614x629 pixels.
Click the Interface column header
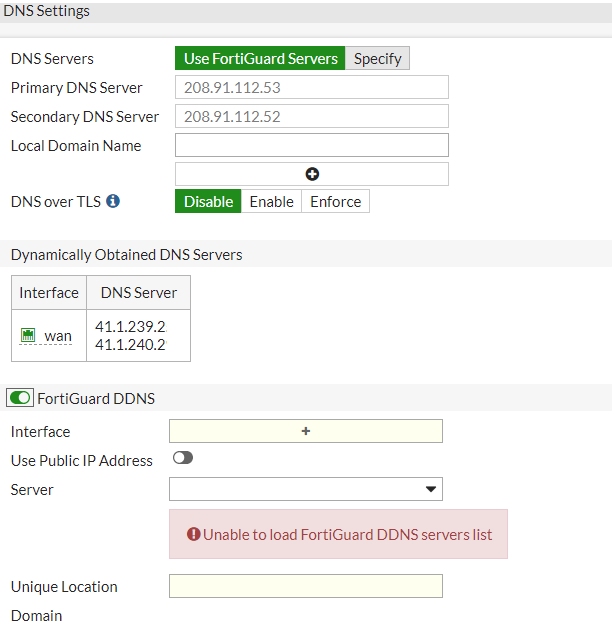click(49, 293)
